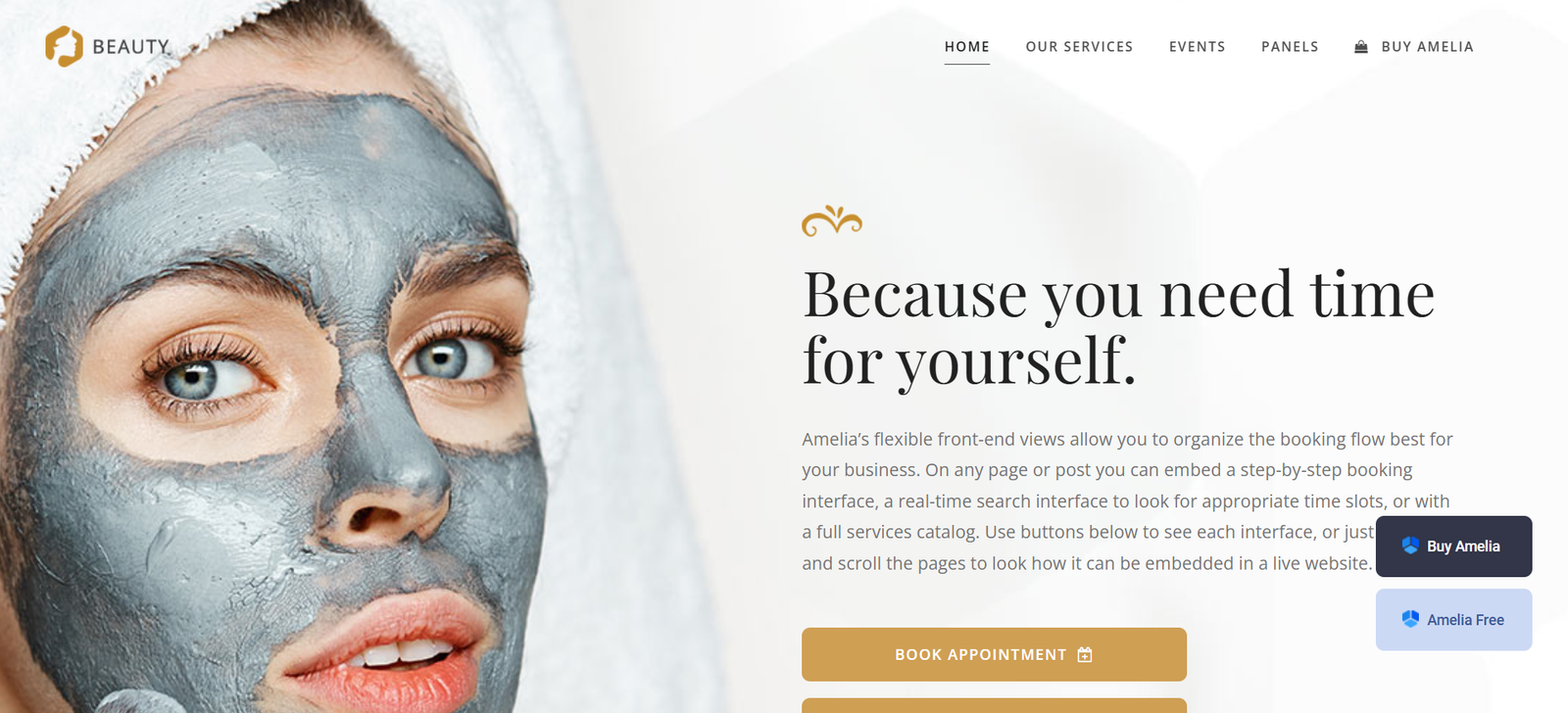Click the calendar icon in Book Appointment
The image size is (1568, 713).
(x=1085, y=654)
